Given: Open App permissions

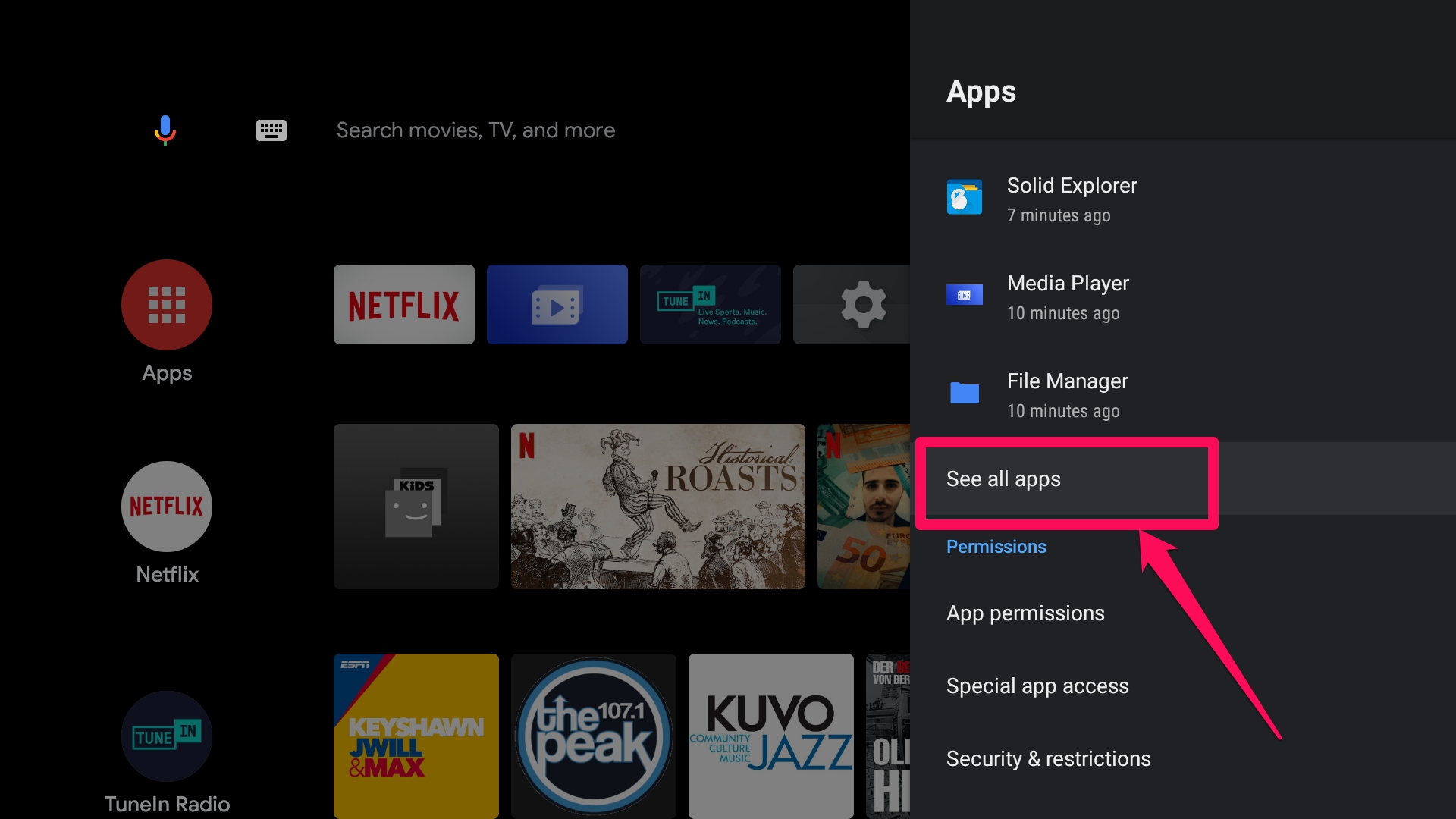Looking at the screenshot, I should [1183, 613].
